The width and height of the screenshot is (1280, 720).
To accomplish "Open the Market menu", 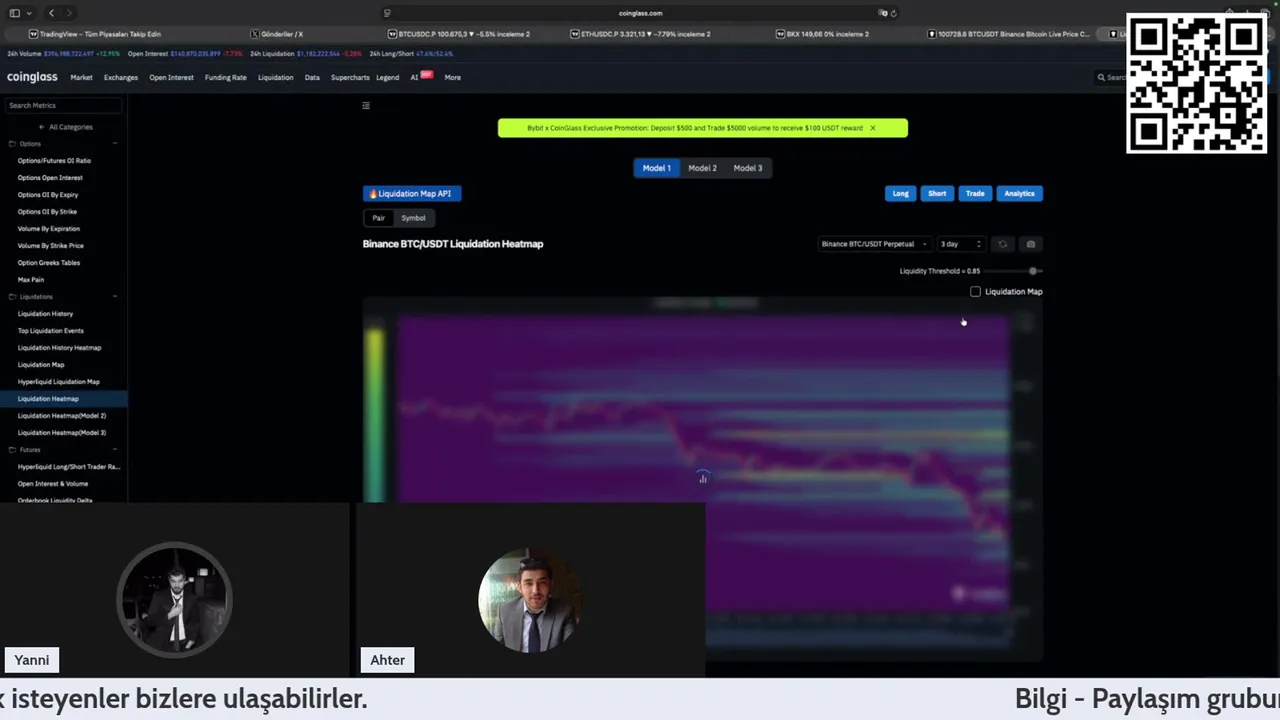I will 81,77.
